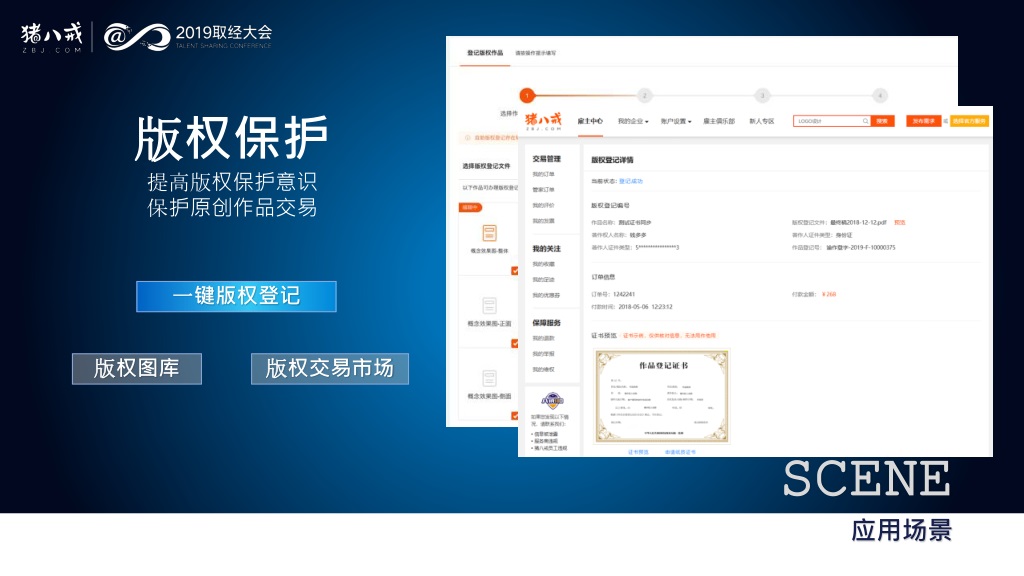
Task: Open the 雇主中心 nav tab
Action: click(x=590, y=121)
